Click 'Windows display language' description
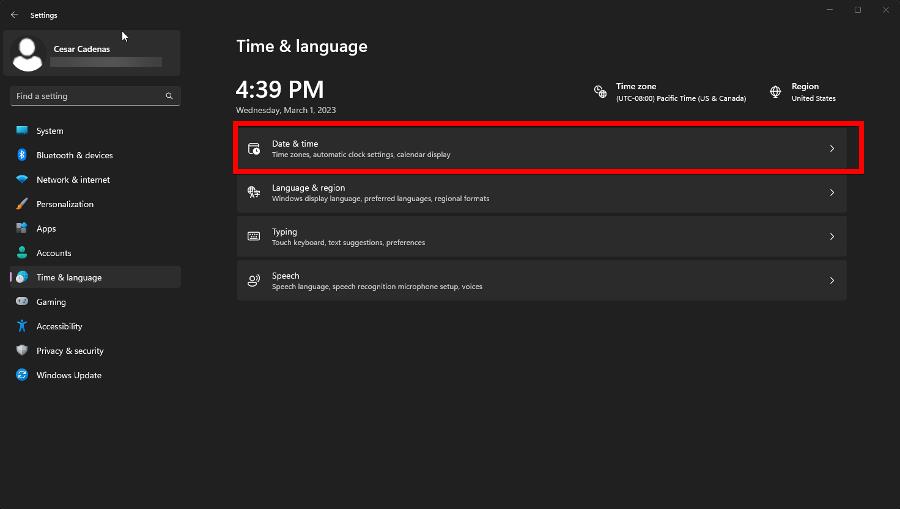Screen dimensions: 900x509 [x=381, y=199]
